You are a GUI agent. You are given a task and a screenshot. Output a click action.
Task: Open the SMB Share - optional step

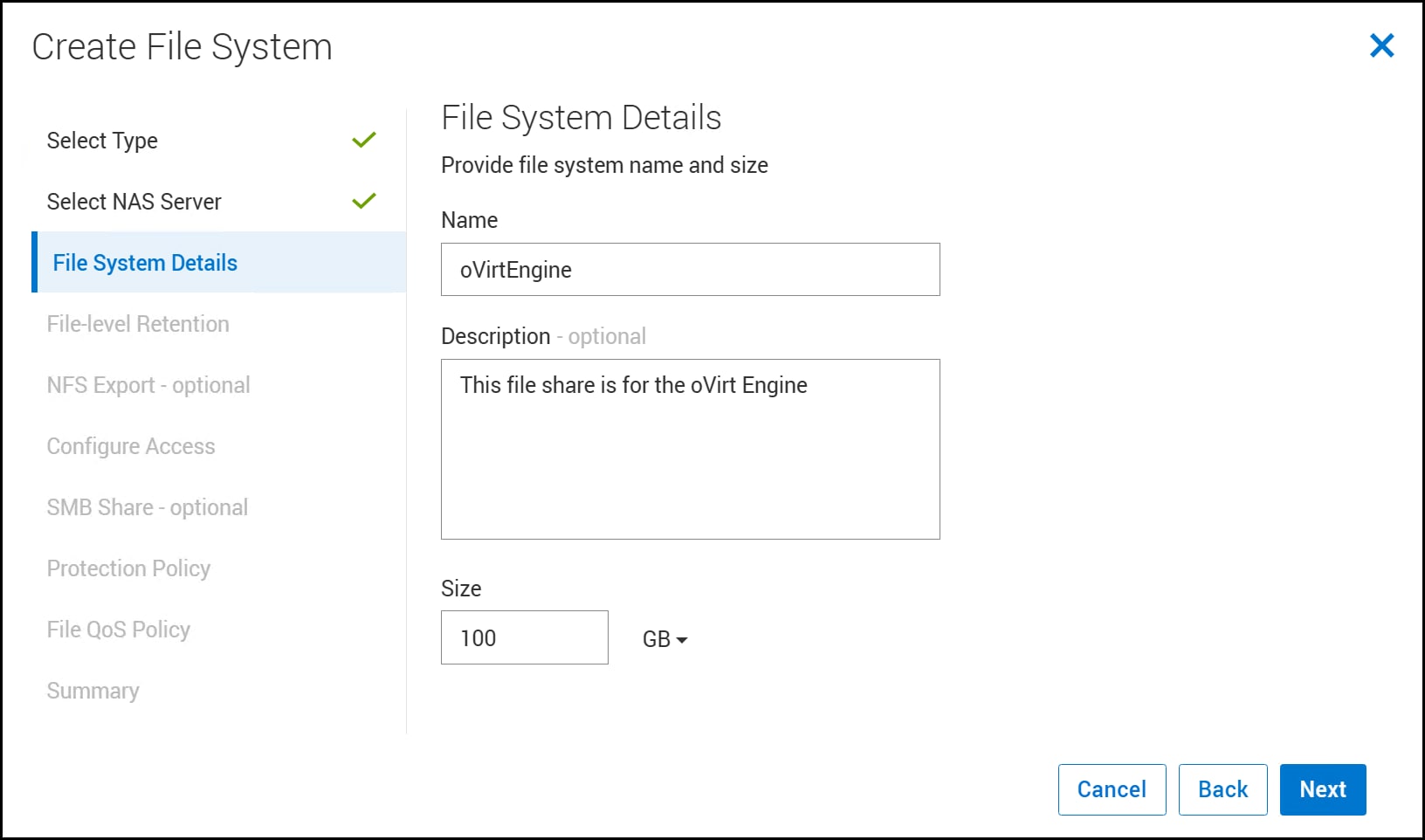[x=148, y=507]
